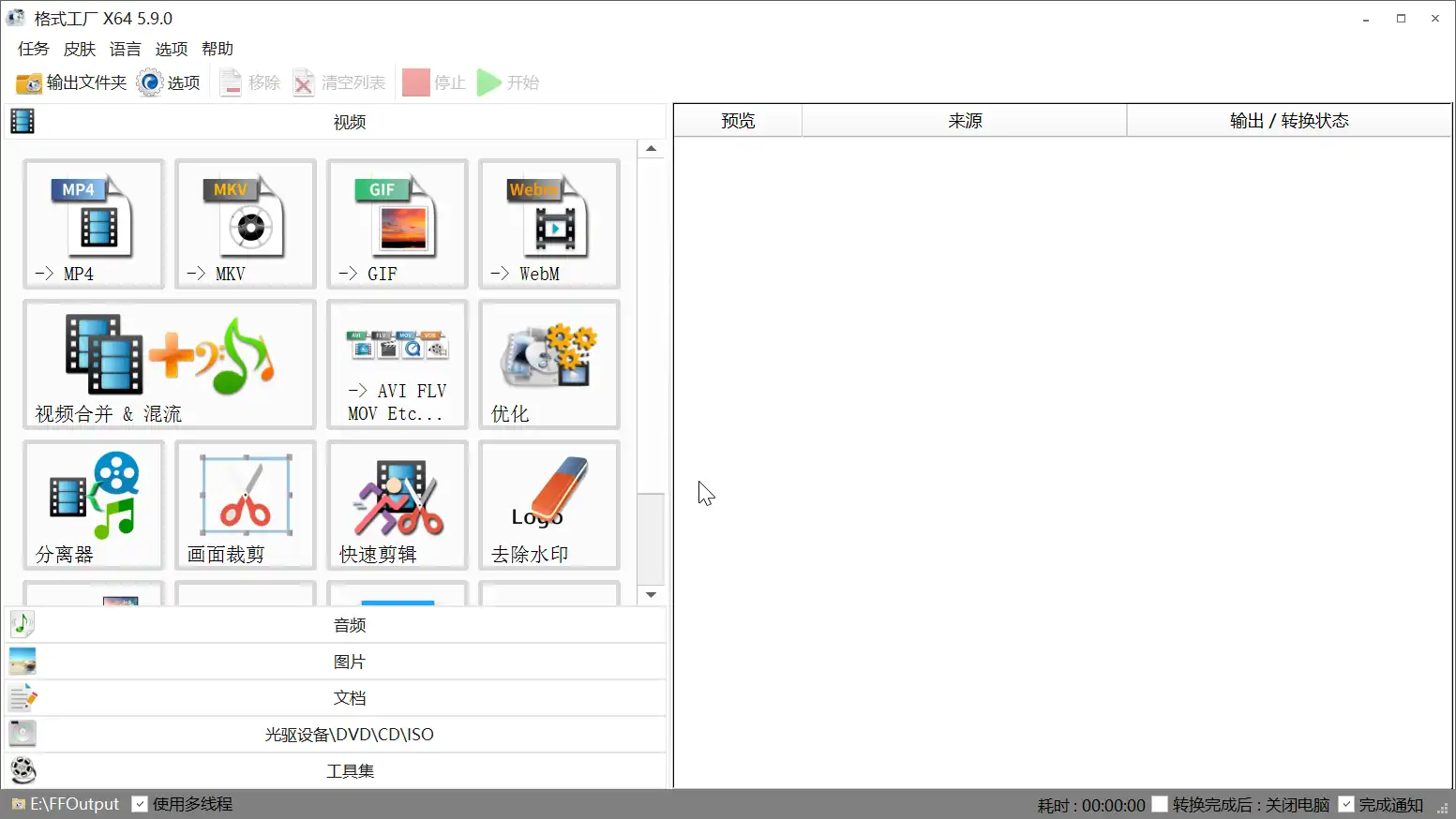The image size is (1456, 819).
Task: Open the 任务 menu
Action: pos(34,49)
